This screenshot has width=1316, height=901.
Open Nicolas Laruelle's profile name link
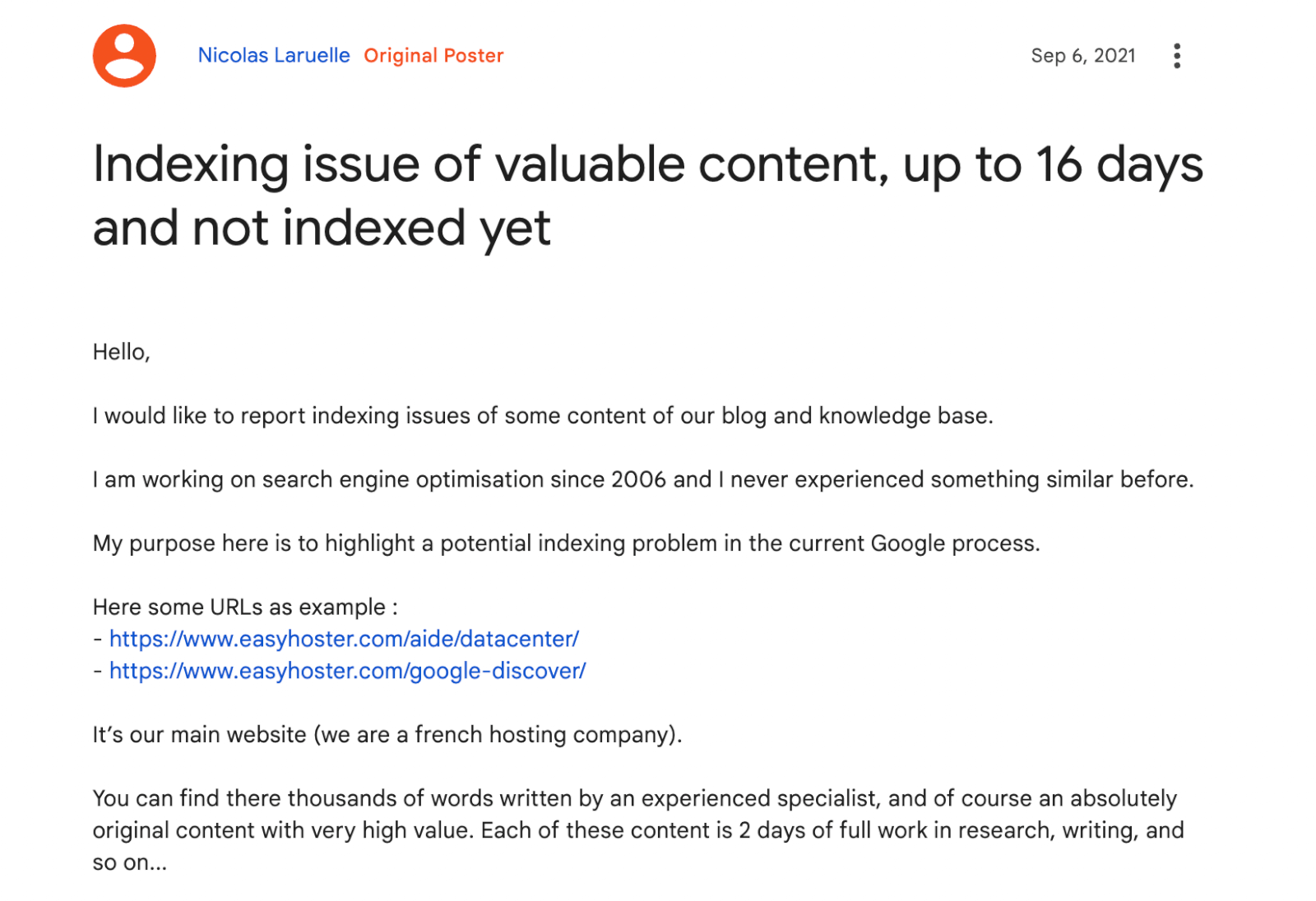[274, 56]
